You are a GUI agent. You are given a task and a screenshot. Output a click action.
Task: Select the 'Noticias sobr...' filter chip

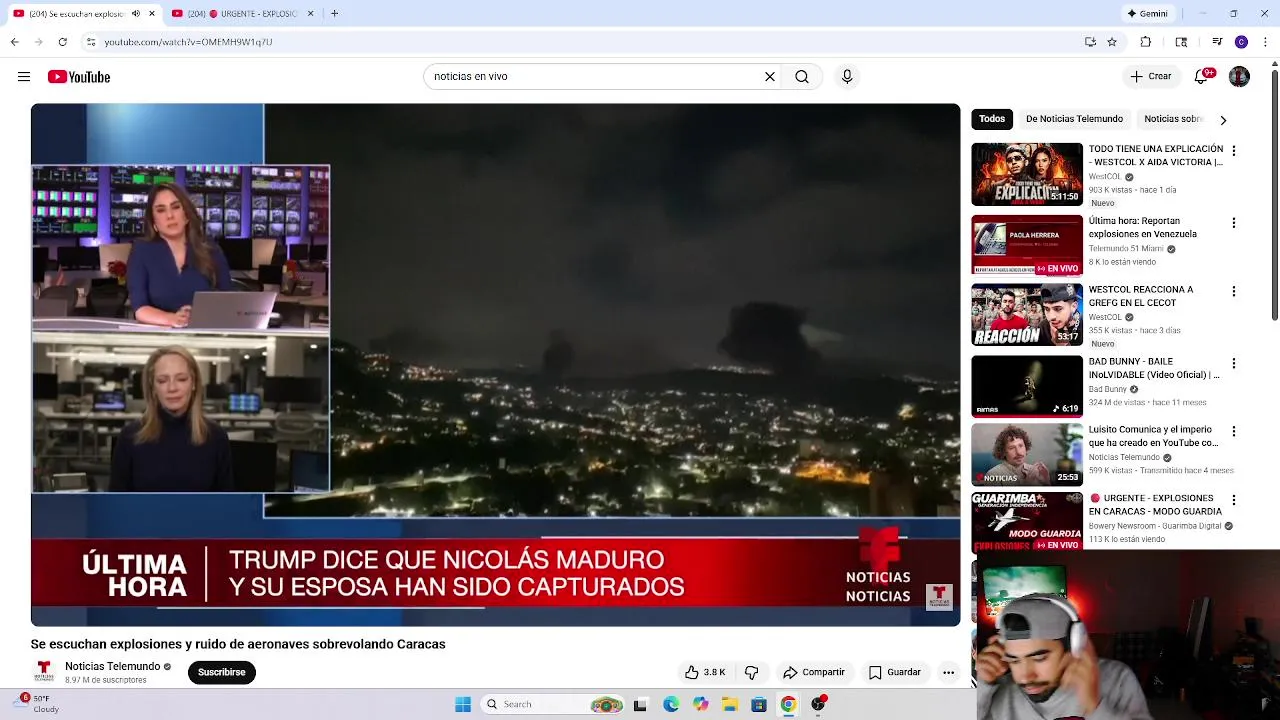click(x=1172, y=119)
